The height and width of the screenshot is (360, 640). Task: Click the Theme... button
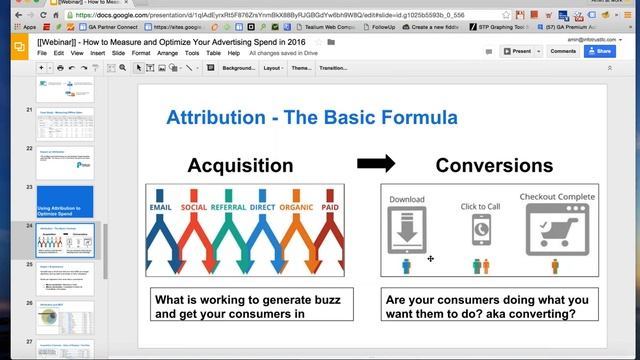pyautogui.click(x=301, y=68)
